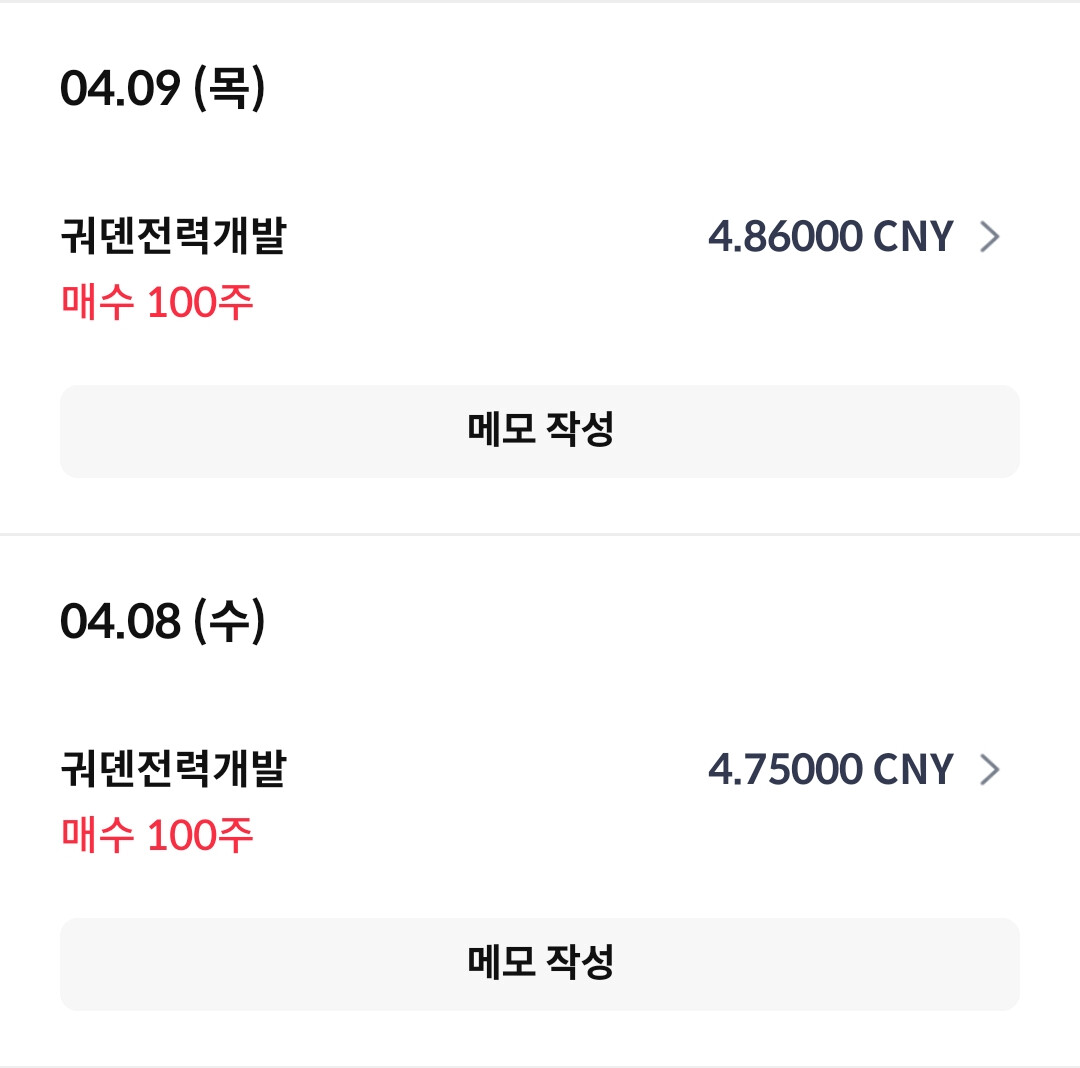Screen dimensions: 1080x1068
Task: Click the 4.75000 CNY price
Action: (x=785, y=769)
